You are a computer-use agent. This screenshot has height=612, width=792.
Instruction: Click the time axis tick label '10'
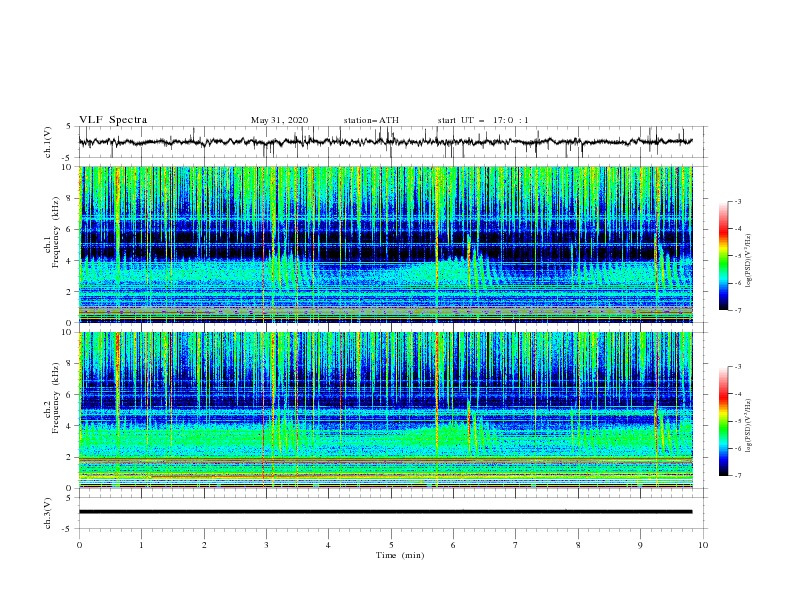pos(703,545)
